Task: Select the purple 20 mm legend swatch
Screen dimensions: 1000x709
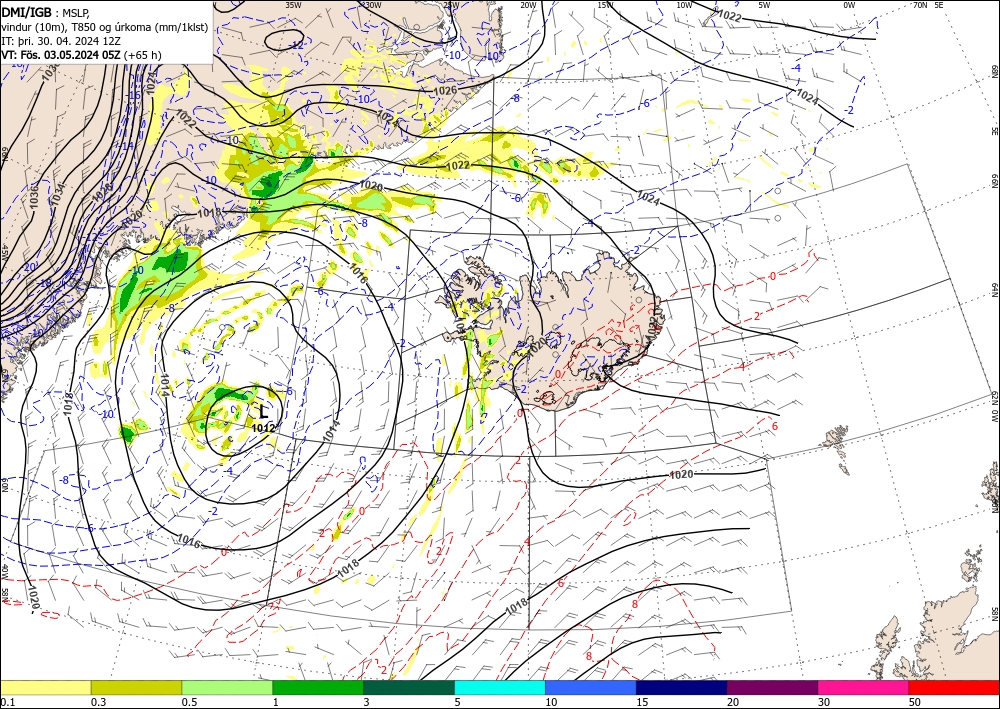Action: click(x=772, y=687)
